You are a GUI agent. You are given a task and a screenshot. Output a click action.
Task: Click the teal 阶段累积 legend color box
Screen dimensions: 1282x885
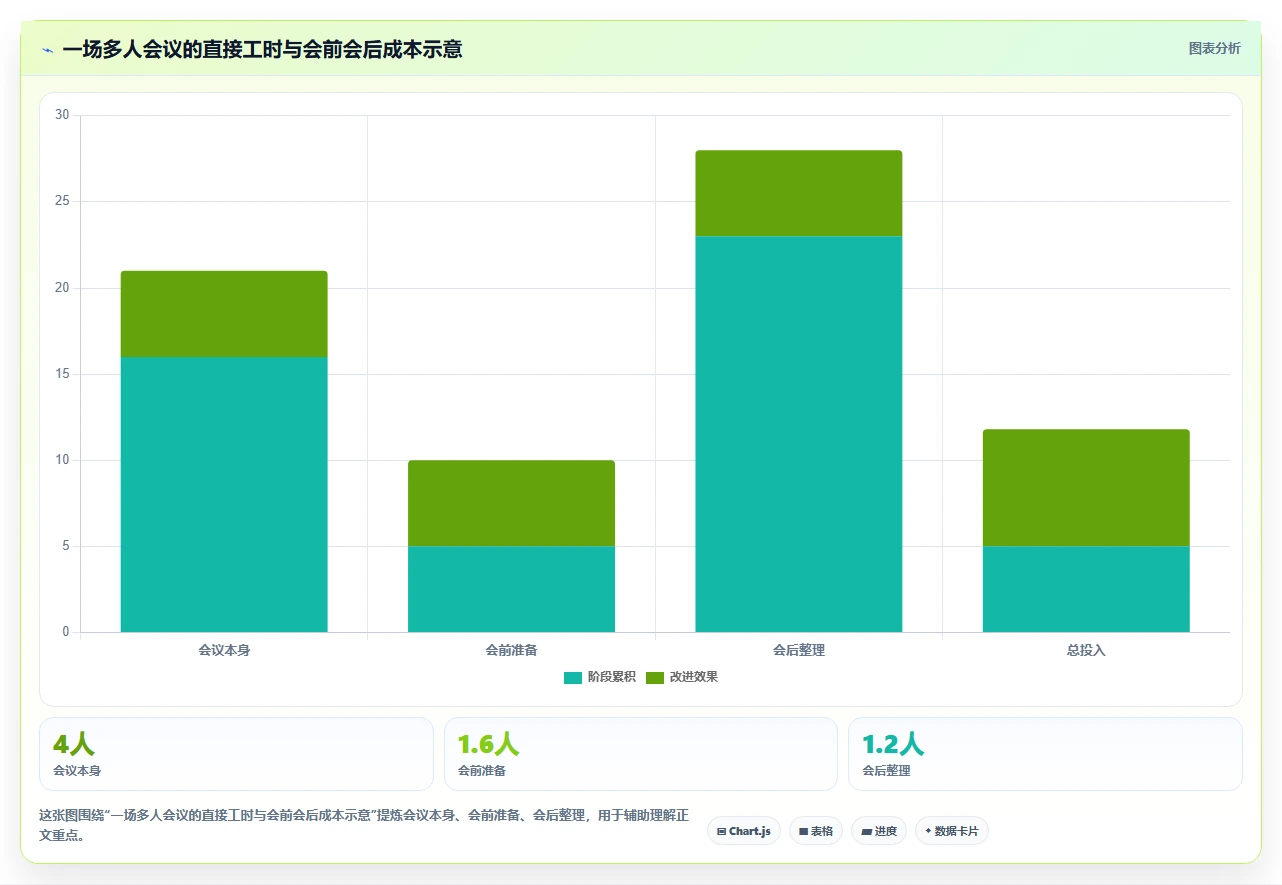pyautogui.click(x=573, y=678)
